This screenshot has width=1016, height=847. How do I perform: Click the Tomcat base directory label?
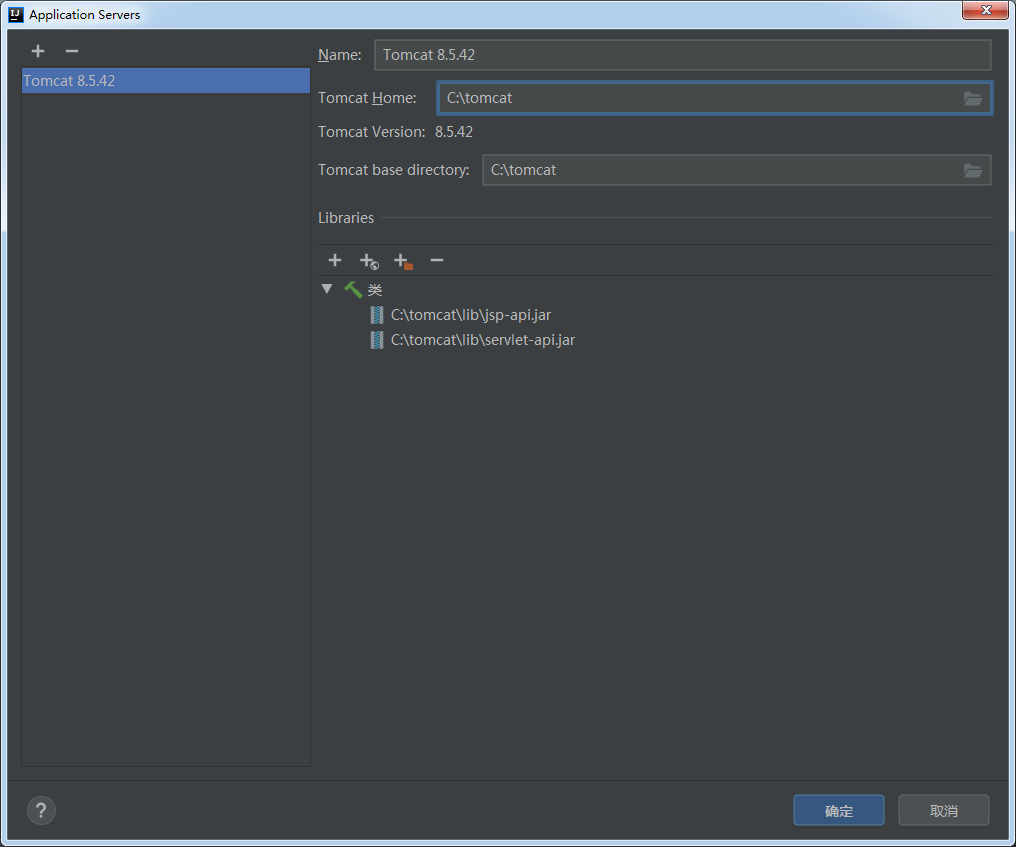(393, 170)
